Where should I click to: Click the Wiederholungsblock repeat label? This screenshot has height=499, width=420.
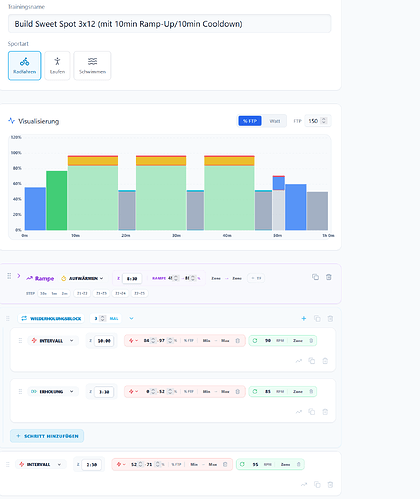pos(52,318)
